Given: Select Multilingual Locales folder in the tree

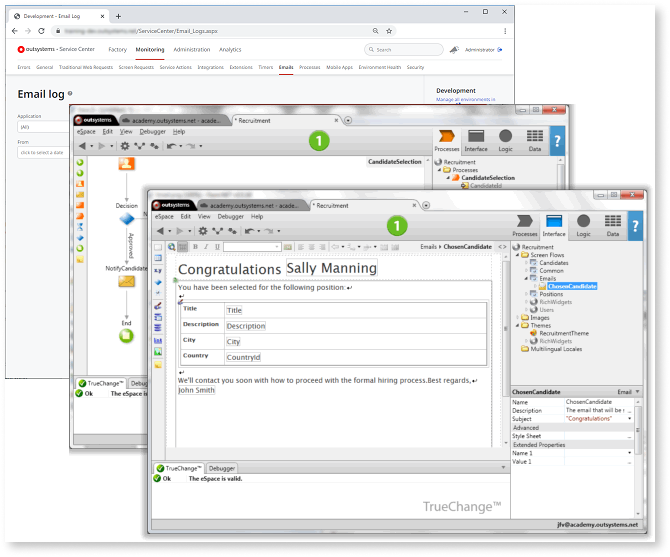Looking at the screenshot, I should click(556, 349).
